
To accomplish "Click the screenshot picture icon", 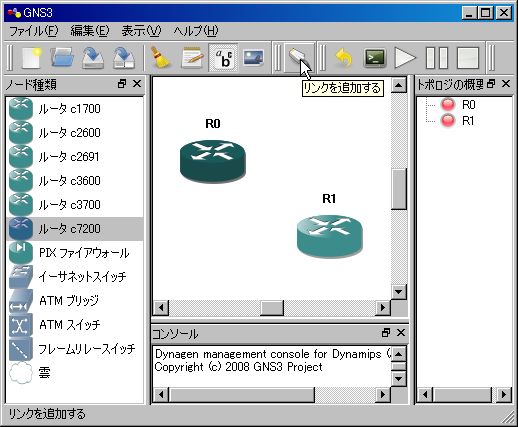I will 253,58.
